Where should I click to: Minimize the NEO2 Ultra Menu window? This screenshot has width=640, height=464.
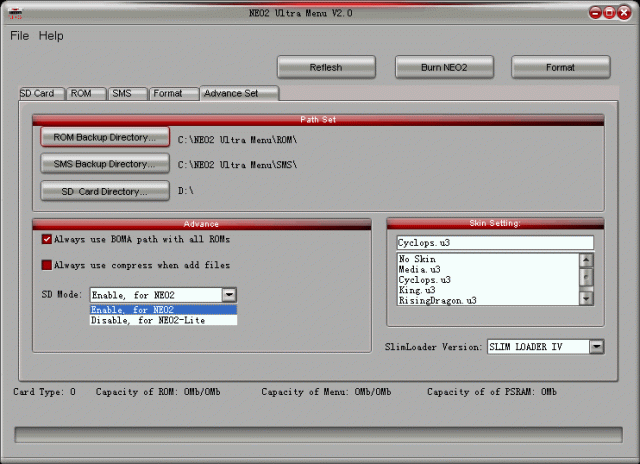(596, 13)
